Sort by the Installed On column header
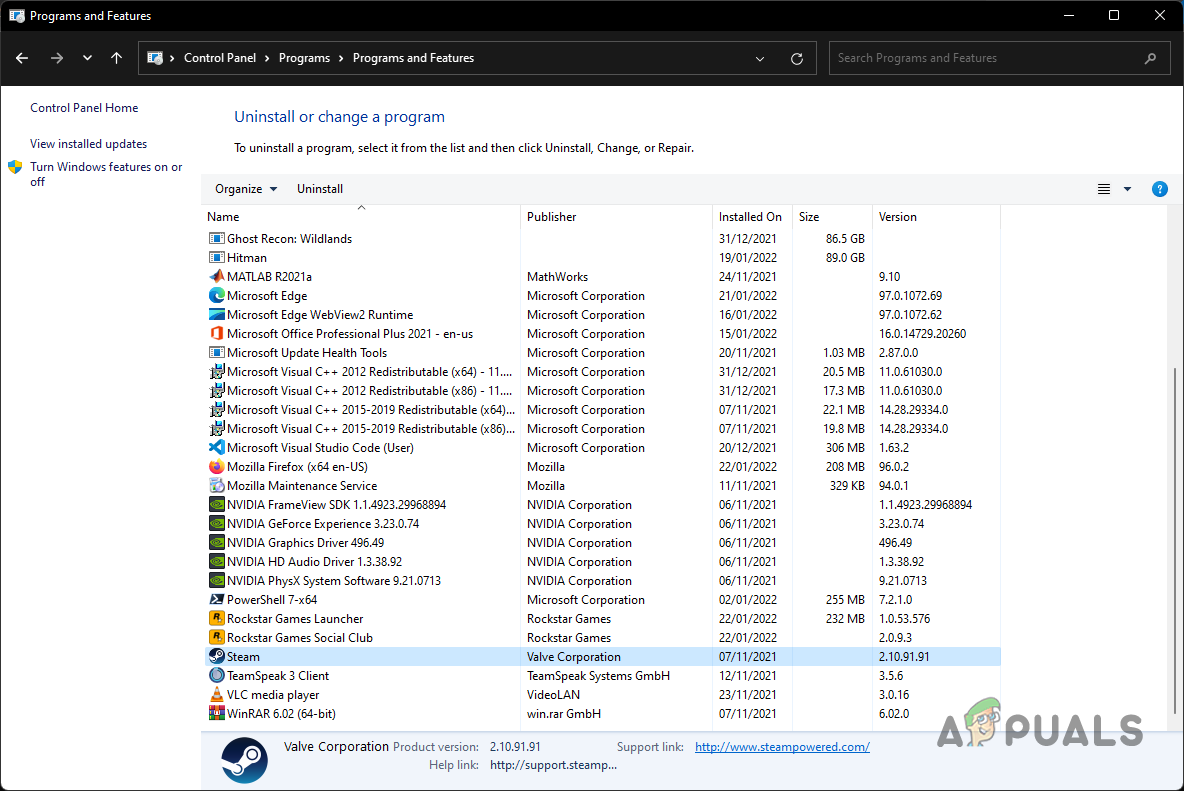1184x791 pixels. (x=752, y=217)
